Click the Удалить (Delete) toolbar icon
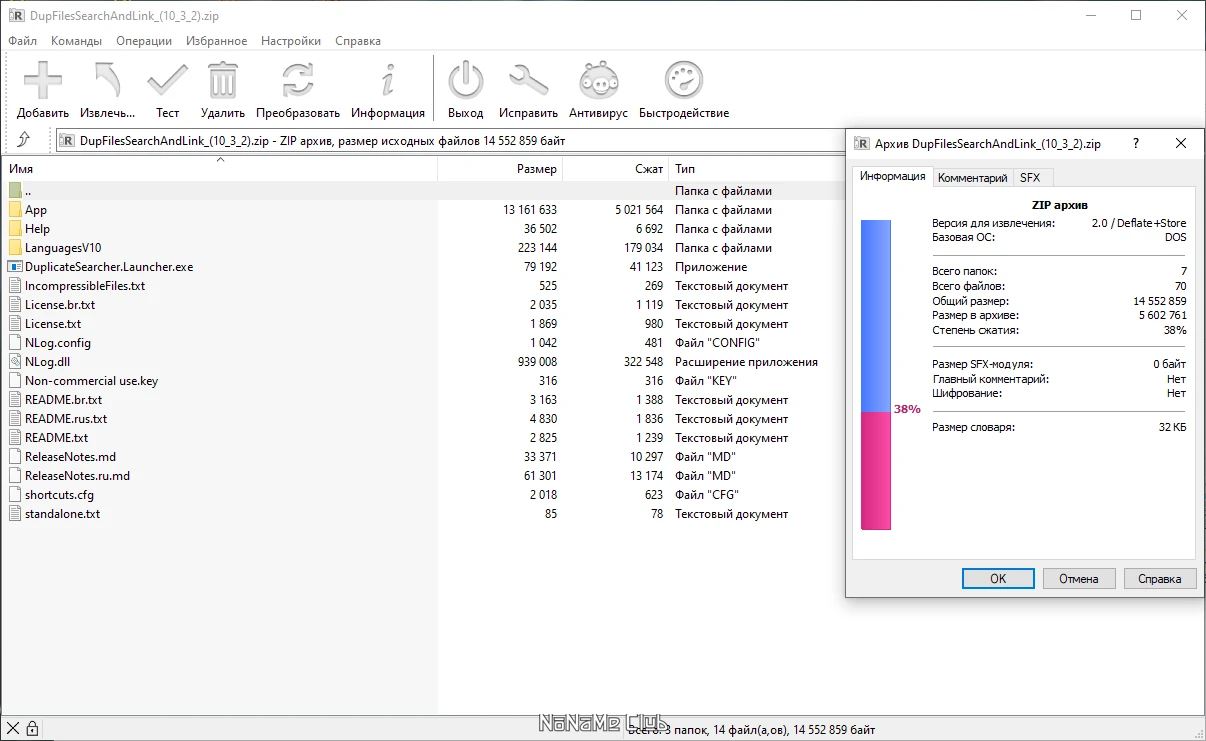Image resolution: width=1206 pixels, height=741 pixels. pos(222,80)
